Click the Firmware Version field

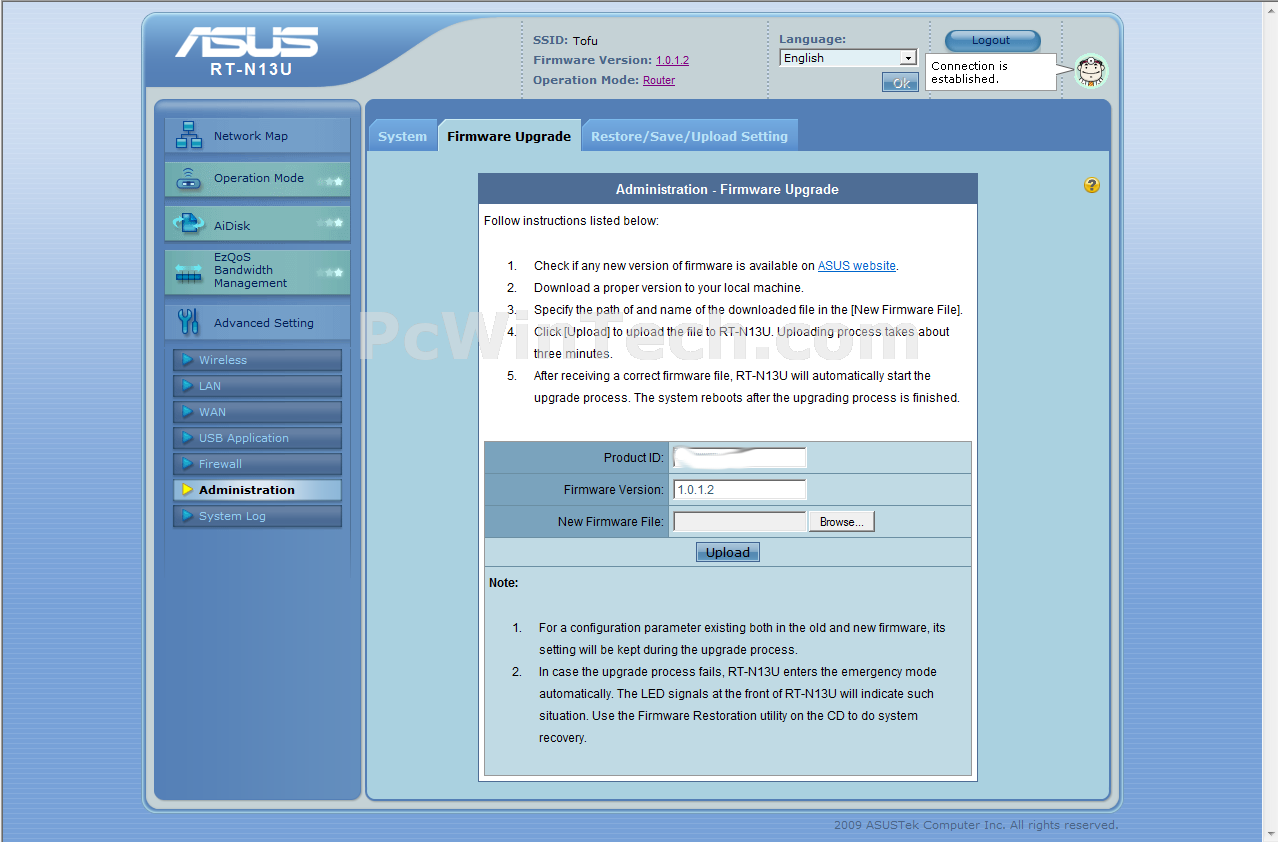coord(740,490)
